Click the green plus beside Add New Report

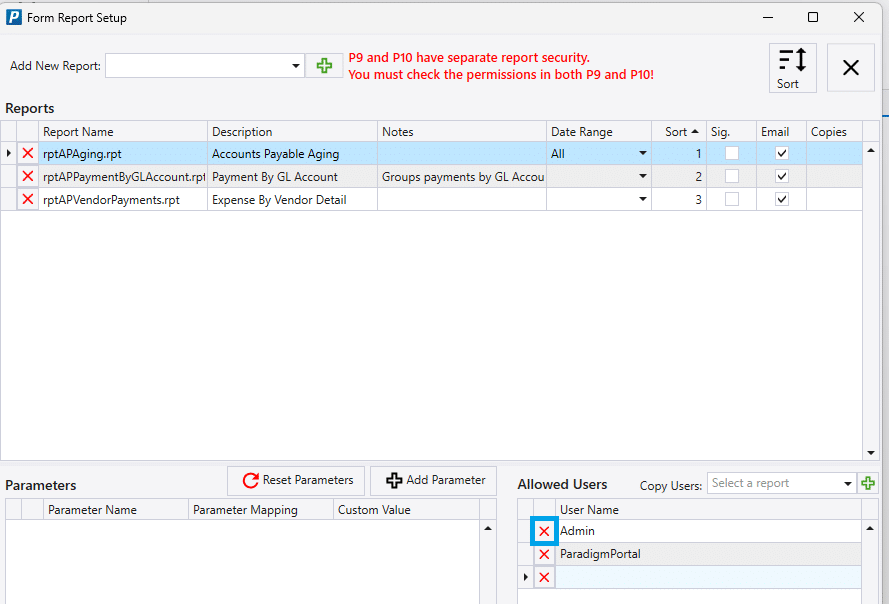tap(323, 66)
